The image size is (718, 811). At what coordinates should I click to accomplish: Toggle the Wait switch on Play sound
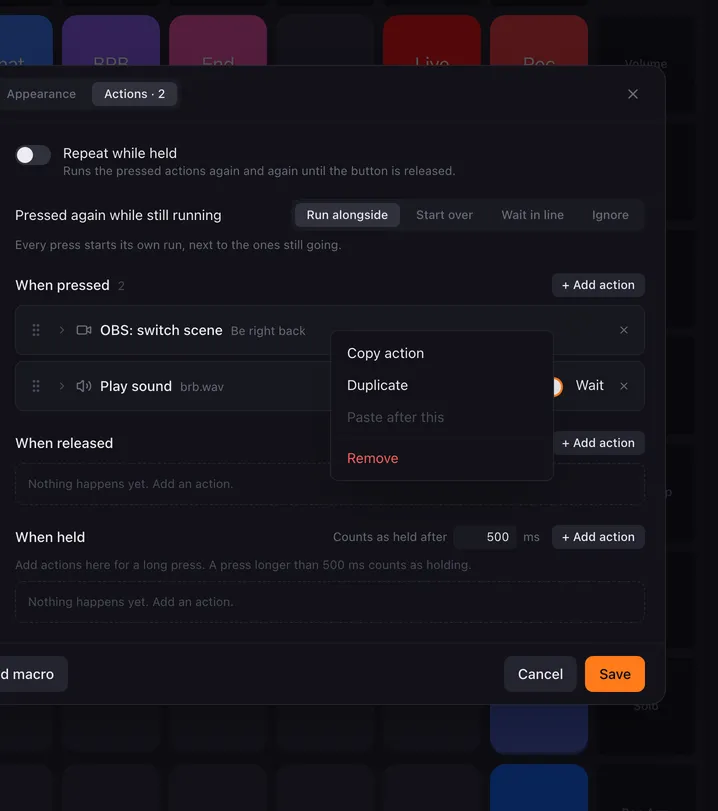point(557,386)
